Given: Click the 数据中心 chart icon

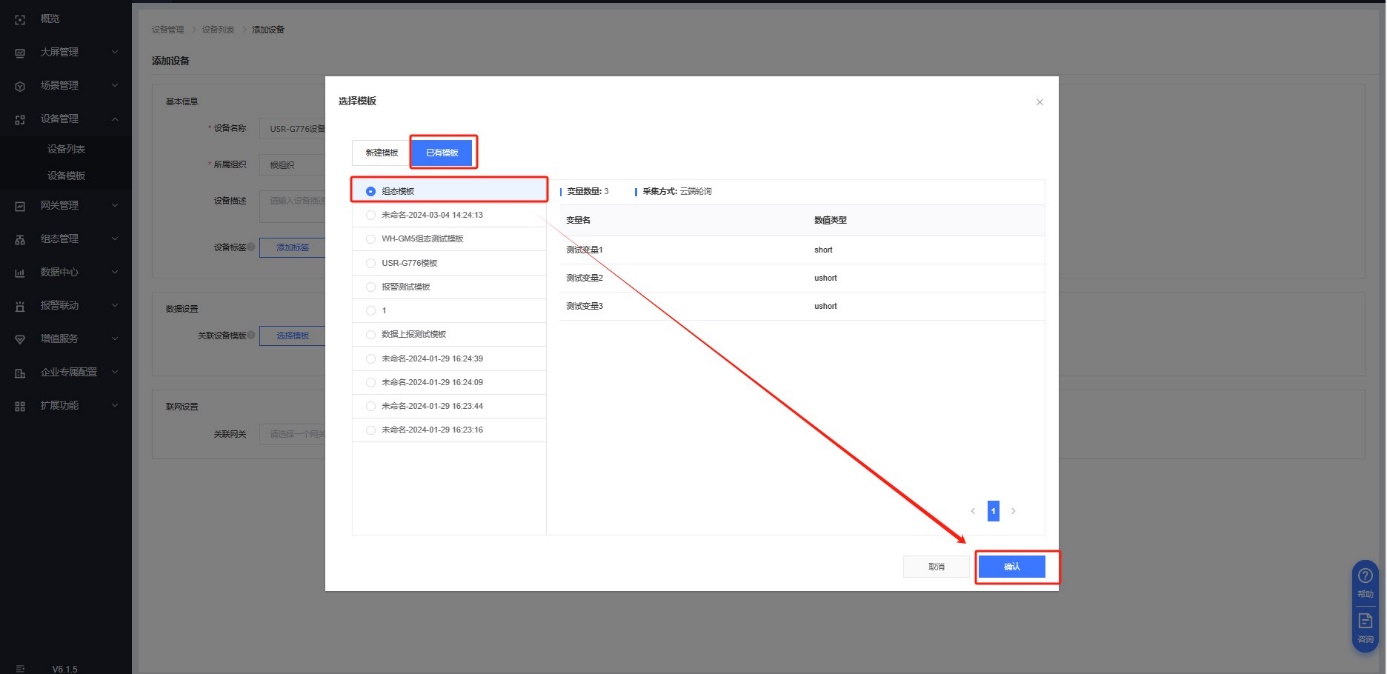Looking at the screenshot, I should (20, 272).
